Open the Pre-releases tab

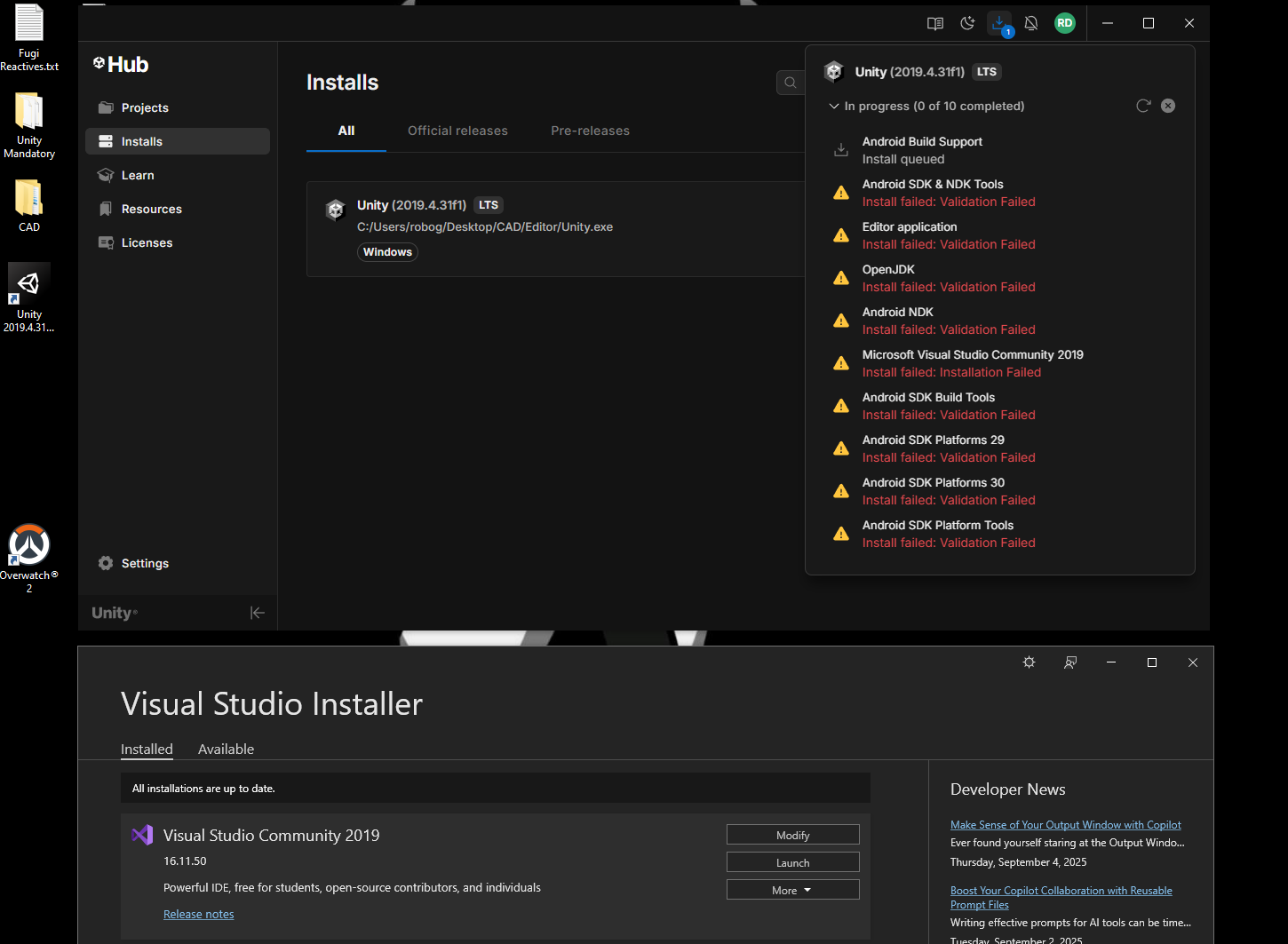click(590, 131)
